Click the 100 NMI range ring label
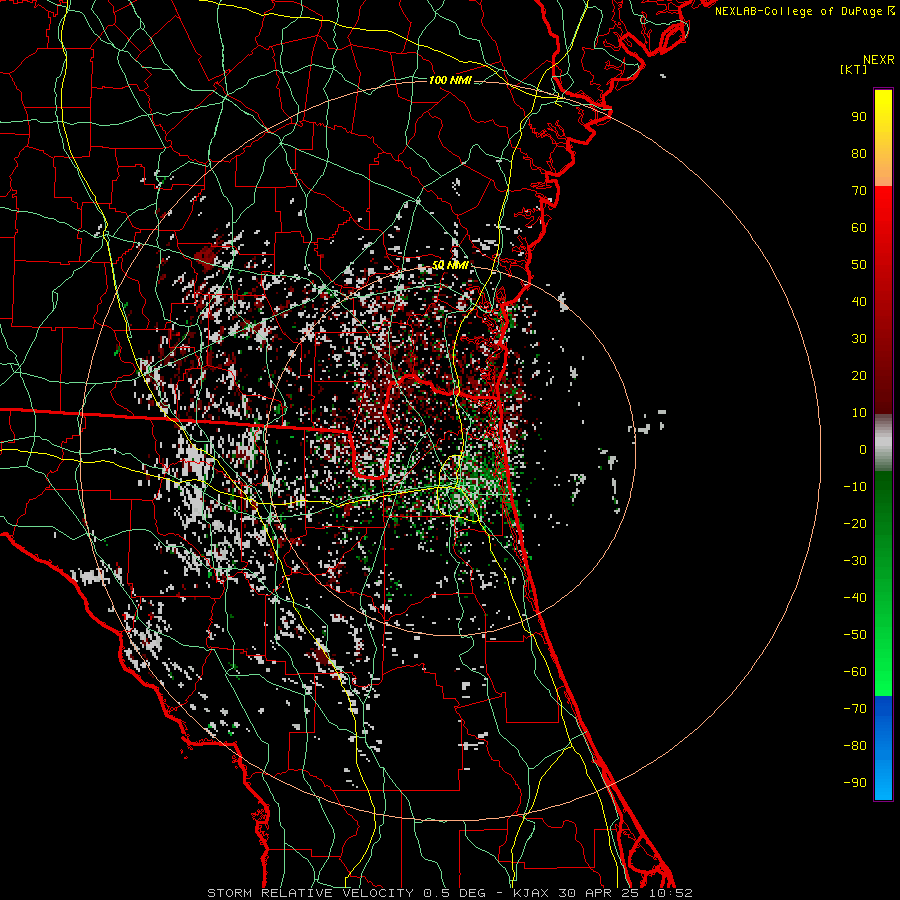This screenshot has width=900, height=900. 450,80
